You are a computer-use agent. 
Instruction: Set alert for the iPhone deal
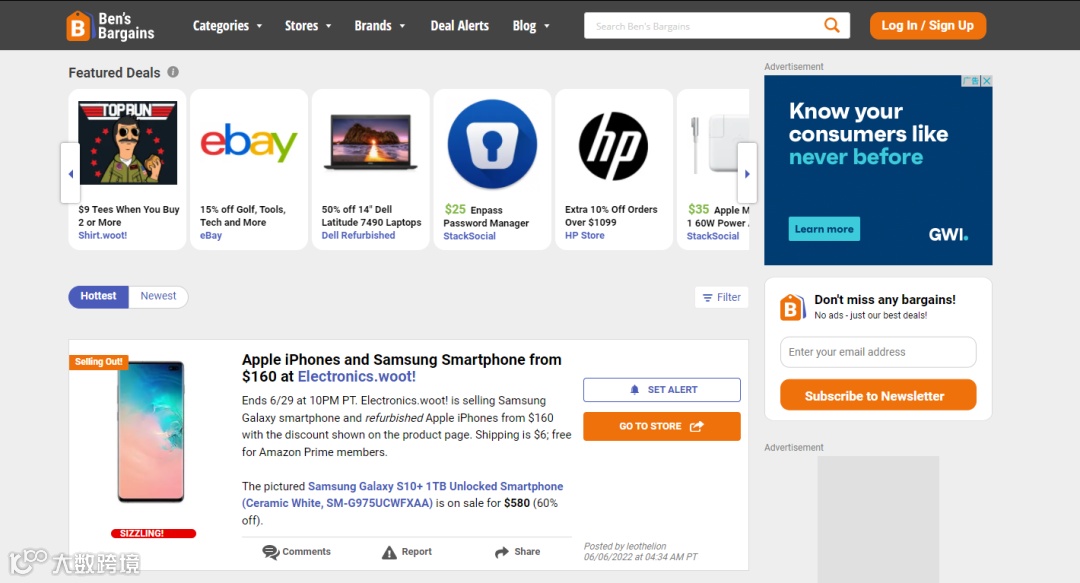(662, 390)
